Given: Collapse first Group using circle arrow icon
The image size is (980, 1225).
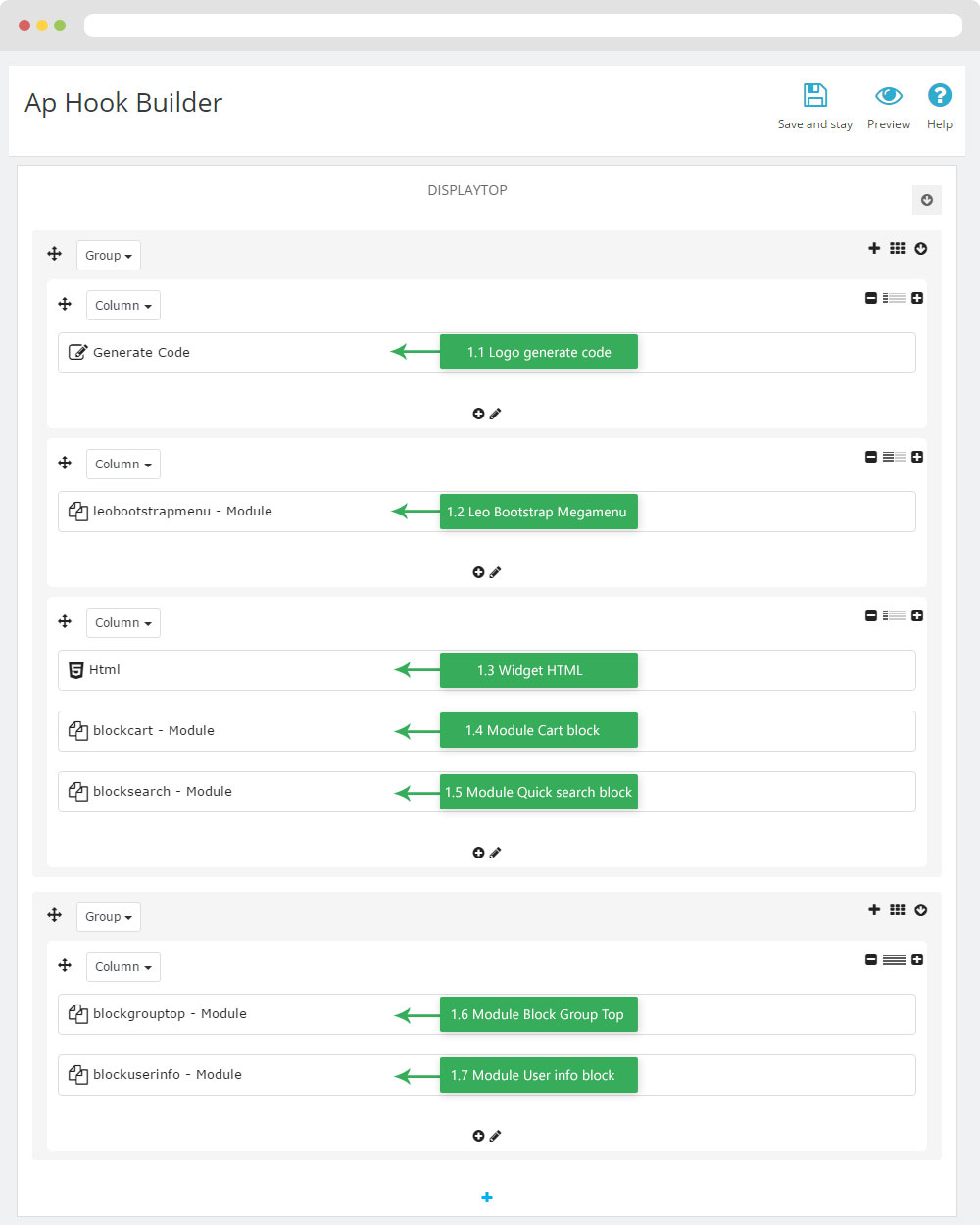Looking at the screenshot, I should tap(921, 249).
